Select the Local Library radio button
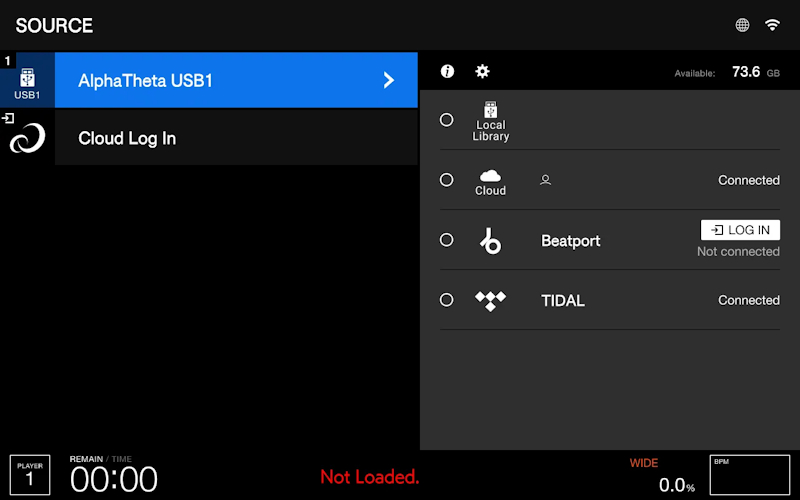Viewport: 800px width, 500px height. pyautogui.click(x=446, y=120)
